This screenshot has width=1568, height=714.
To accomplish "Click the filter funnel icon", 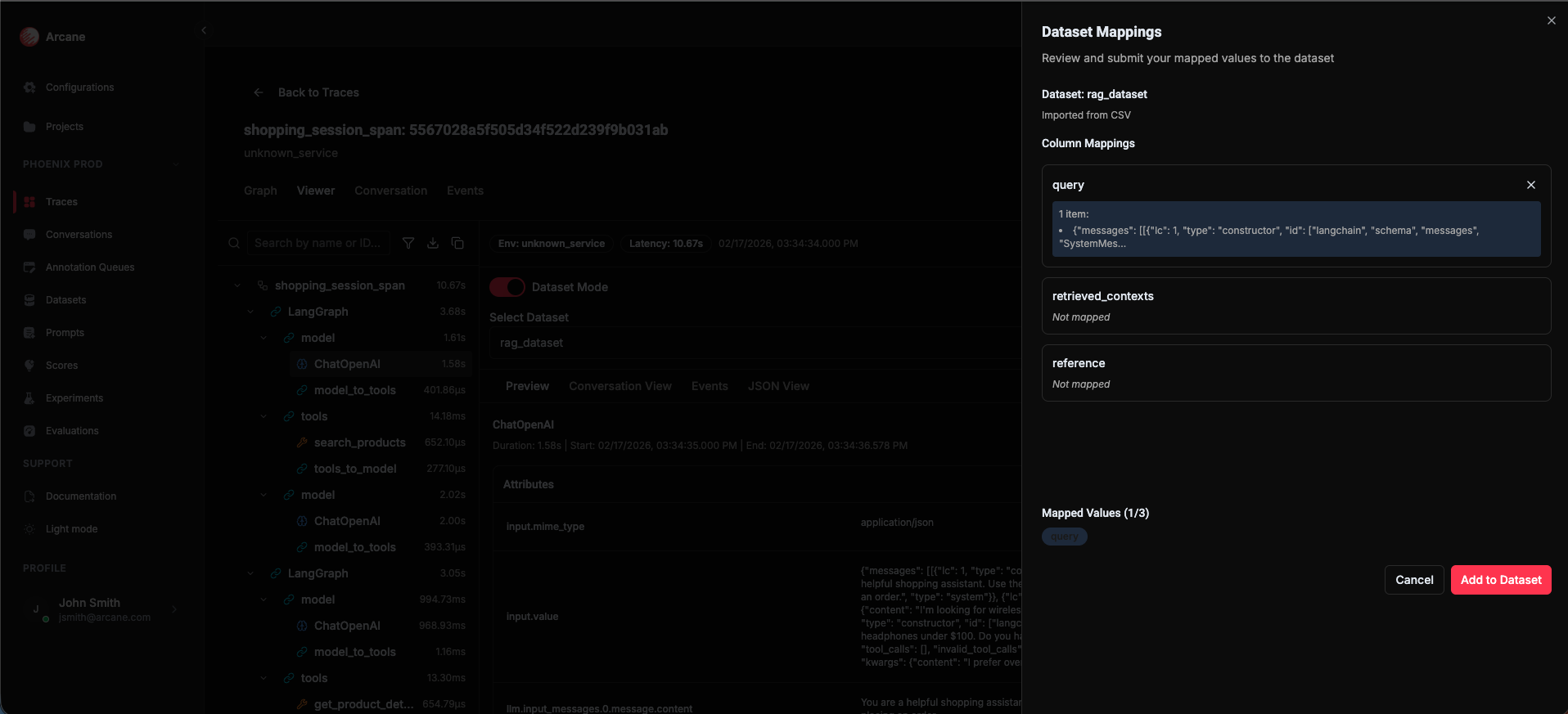I will pos(408,243).
